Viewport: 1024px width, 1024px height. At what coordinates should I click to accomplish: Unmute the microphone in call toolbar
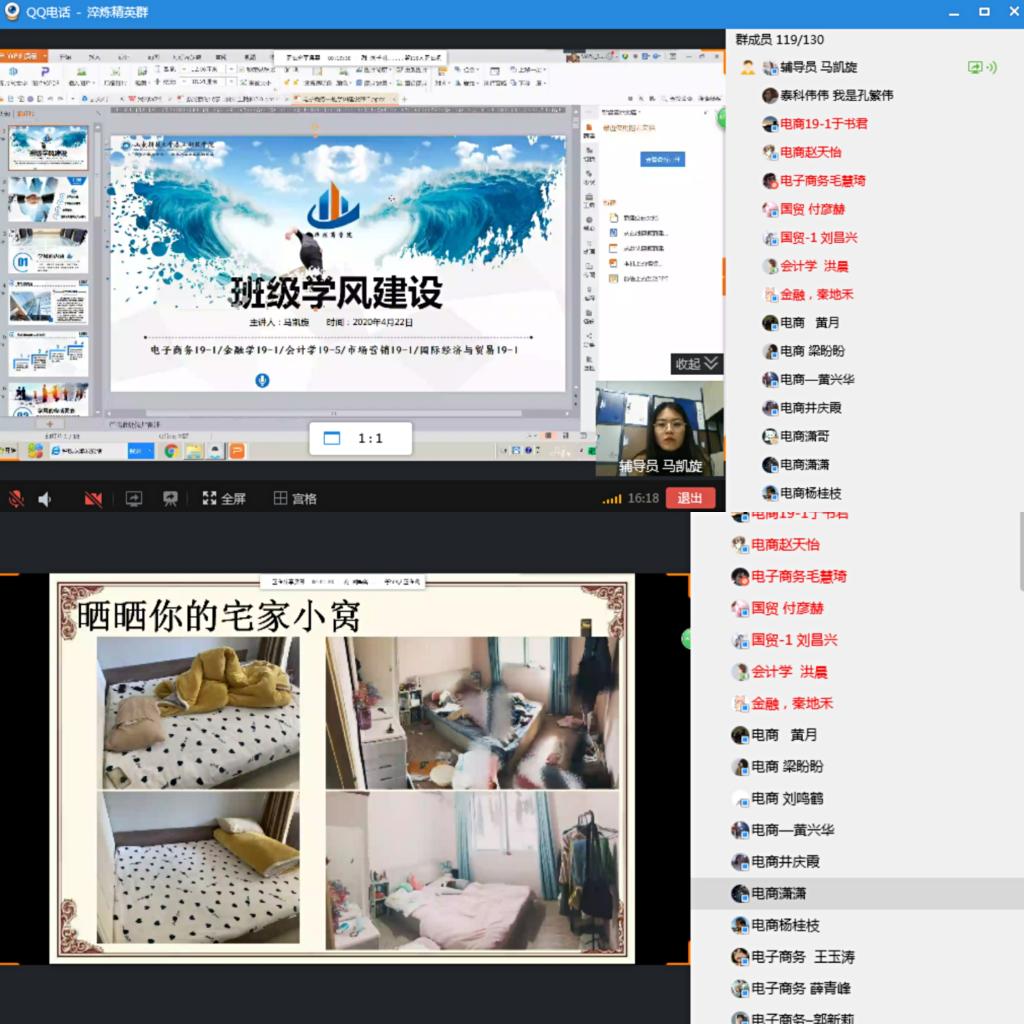click(x=16, y=499)
